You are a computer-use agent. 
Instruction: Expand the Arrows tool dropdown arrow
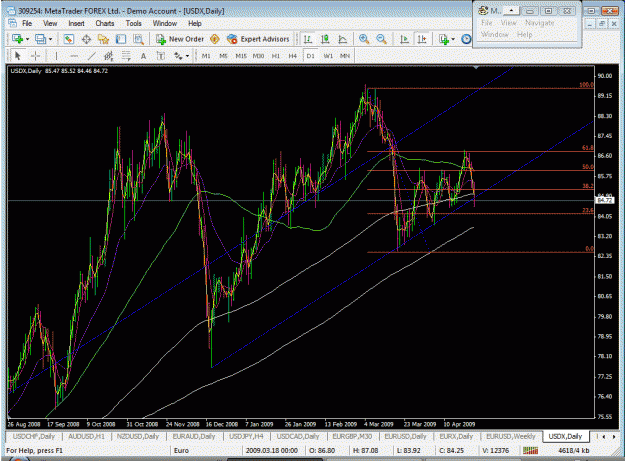(x=187, y=56)
